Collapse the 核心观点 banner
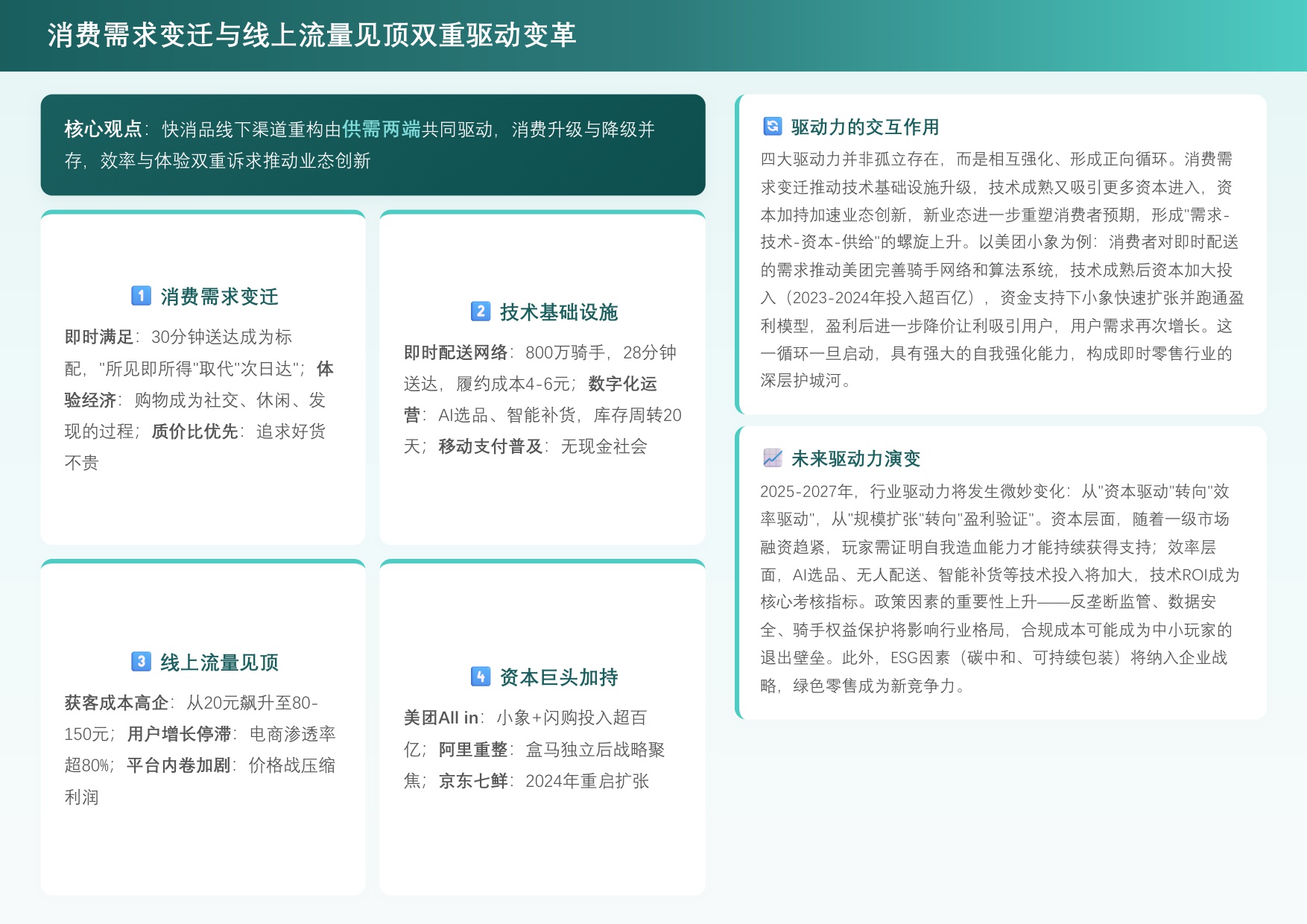 (373, 145)
